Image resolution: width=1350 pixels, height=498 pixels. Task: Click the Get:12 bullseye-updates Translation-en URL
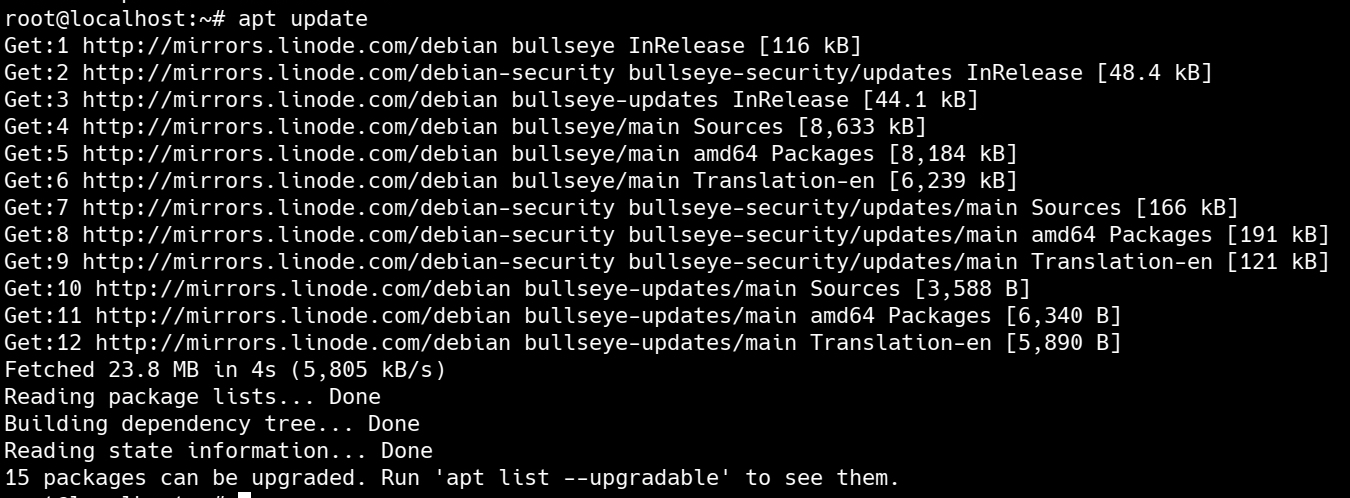pos(304,342)
